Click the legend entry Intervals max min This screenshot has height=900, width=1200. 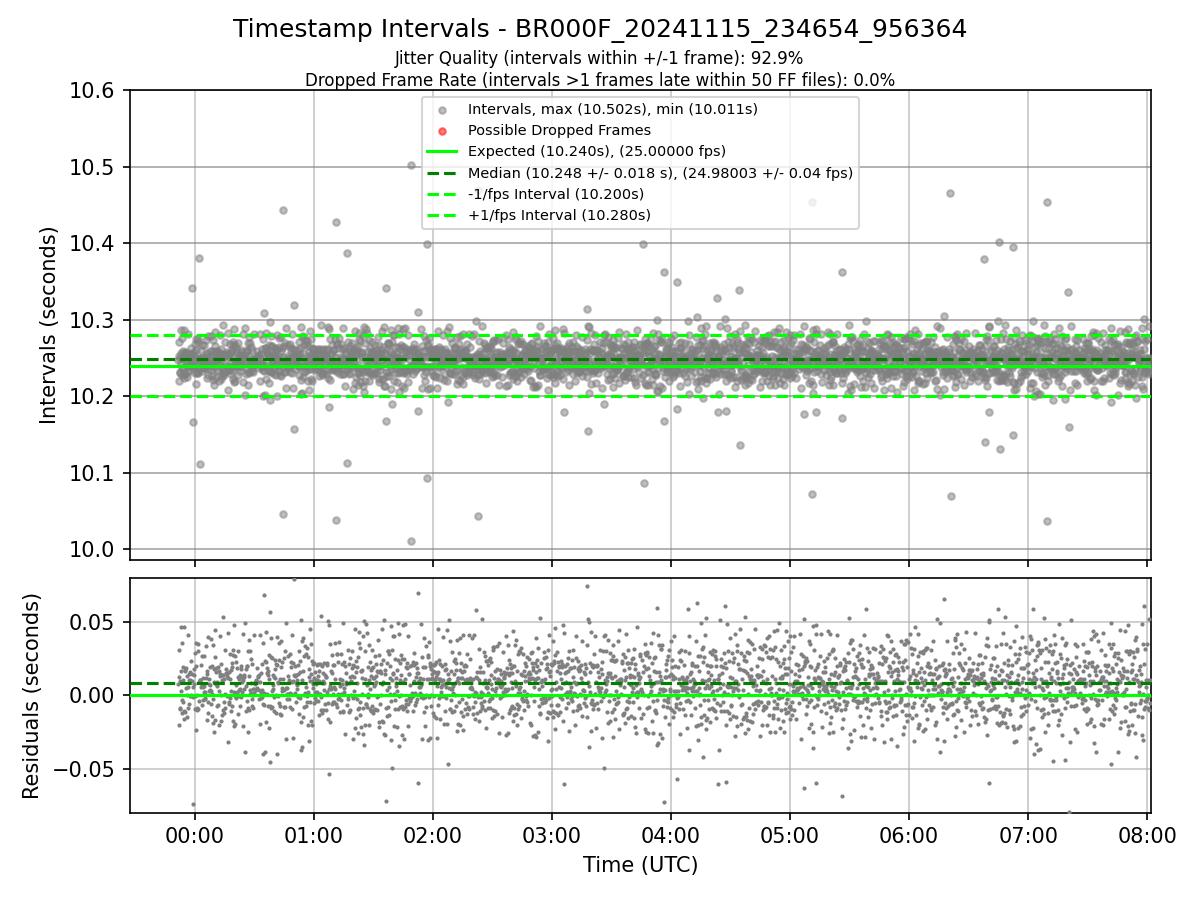tap(612, 109)
